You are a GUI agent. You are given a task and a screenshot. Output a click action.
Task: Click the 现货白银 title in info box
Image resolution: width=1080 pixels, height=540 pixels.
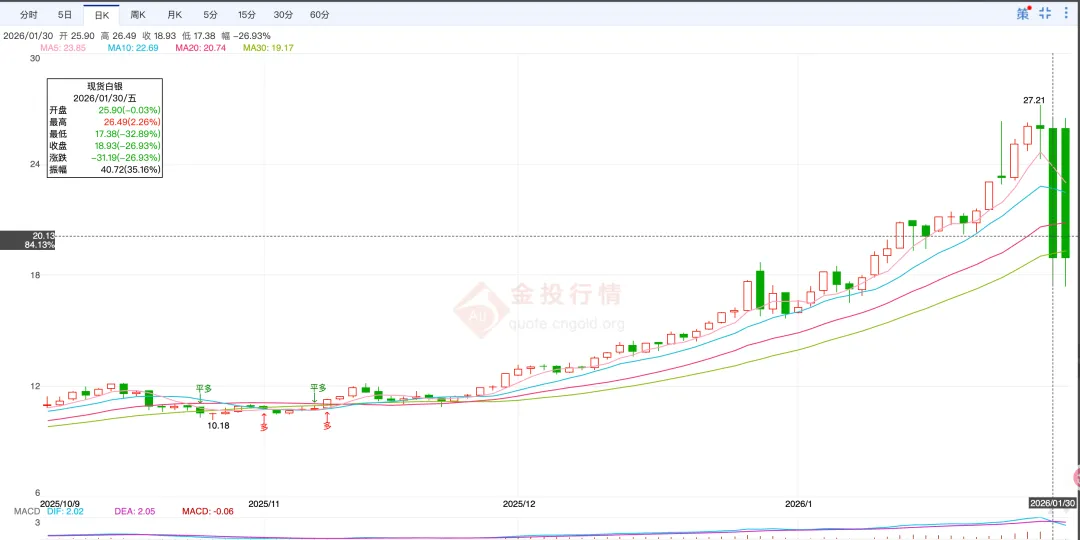[x=105, y=87]
